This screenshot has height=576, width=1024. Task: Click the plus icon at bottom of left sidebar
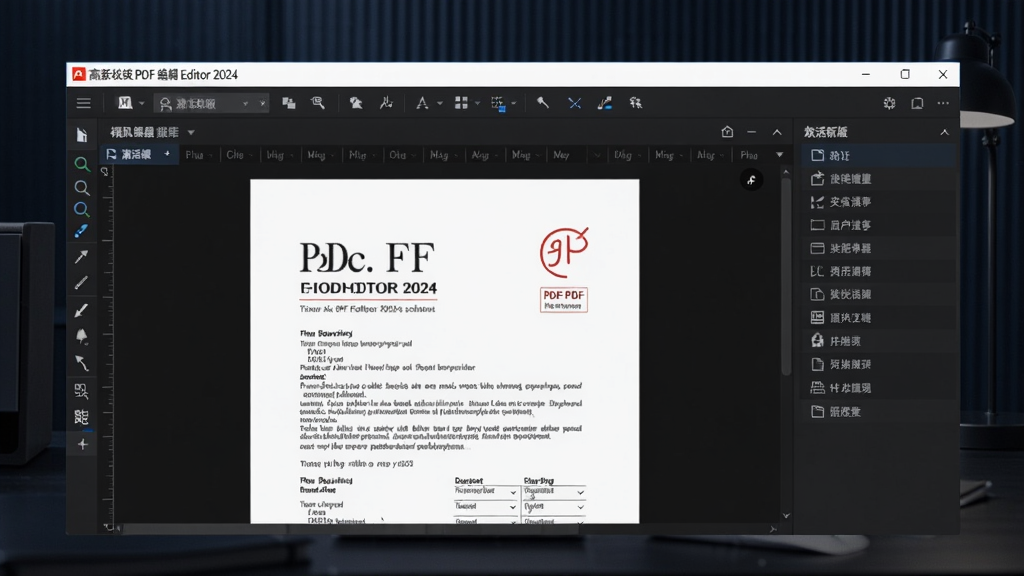(82, 445)
